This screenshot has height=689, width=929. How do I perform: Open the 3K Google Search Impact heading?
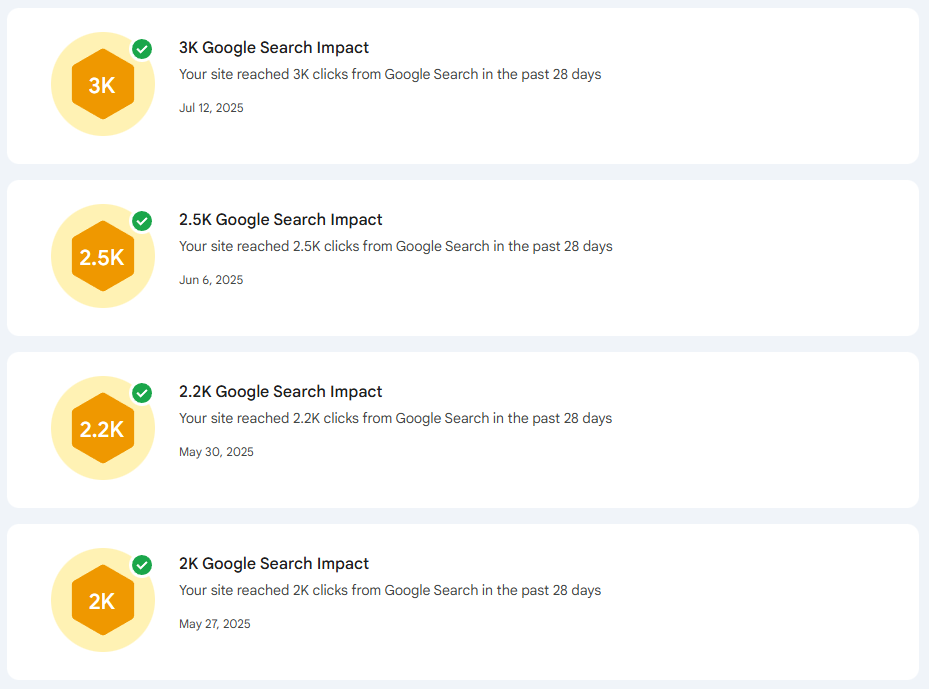273,47
